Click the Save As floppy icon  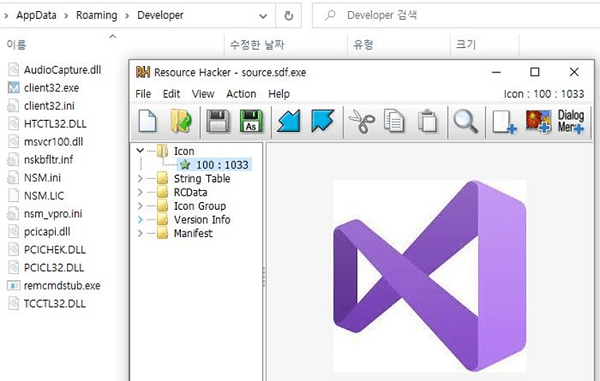[x=251, y=121]
